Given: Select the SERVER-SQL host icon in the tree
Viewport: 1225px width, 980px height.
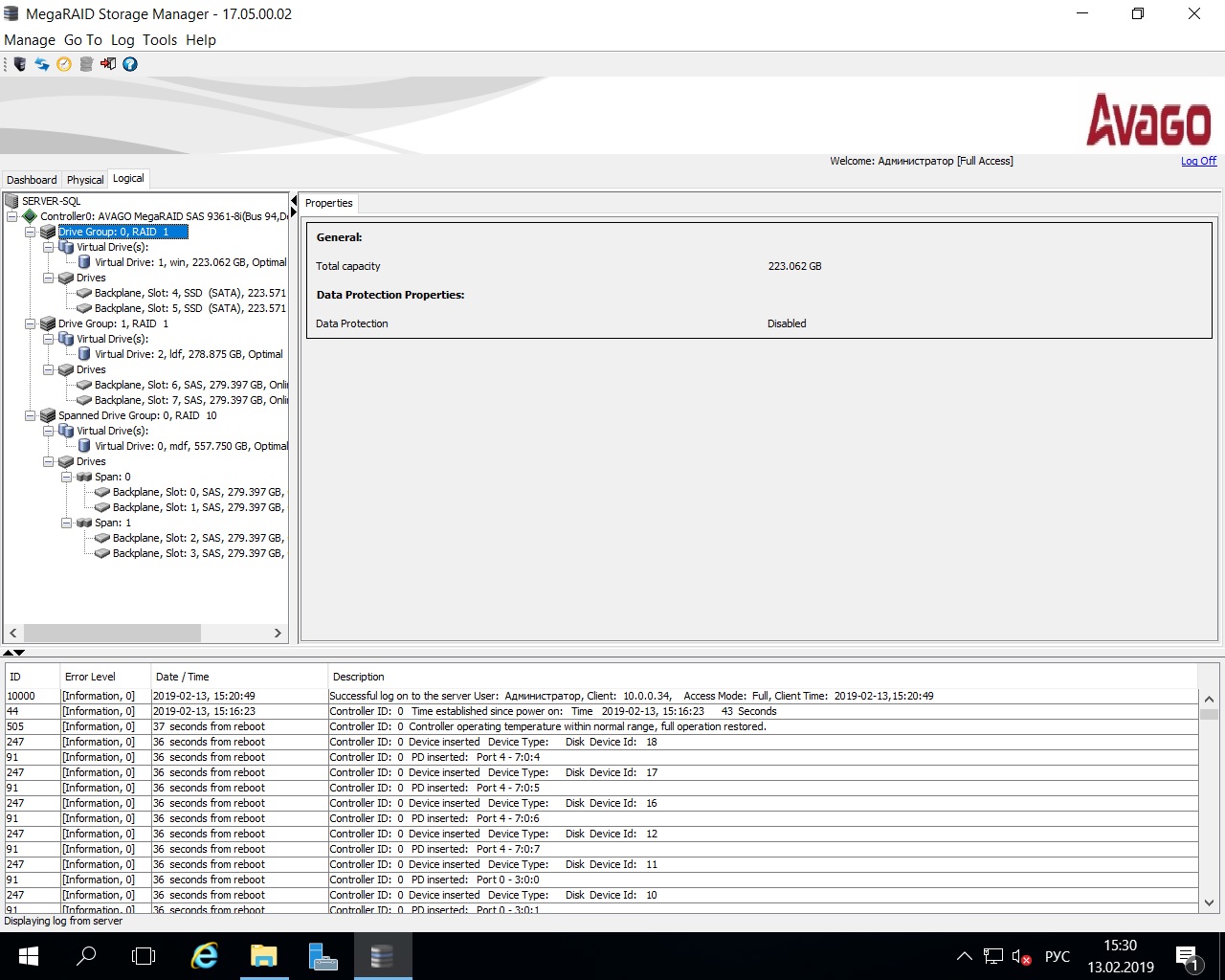Looking at the screenshot, I should pyautogui.click(x=12, y=201).
